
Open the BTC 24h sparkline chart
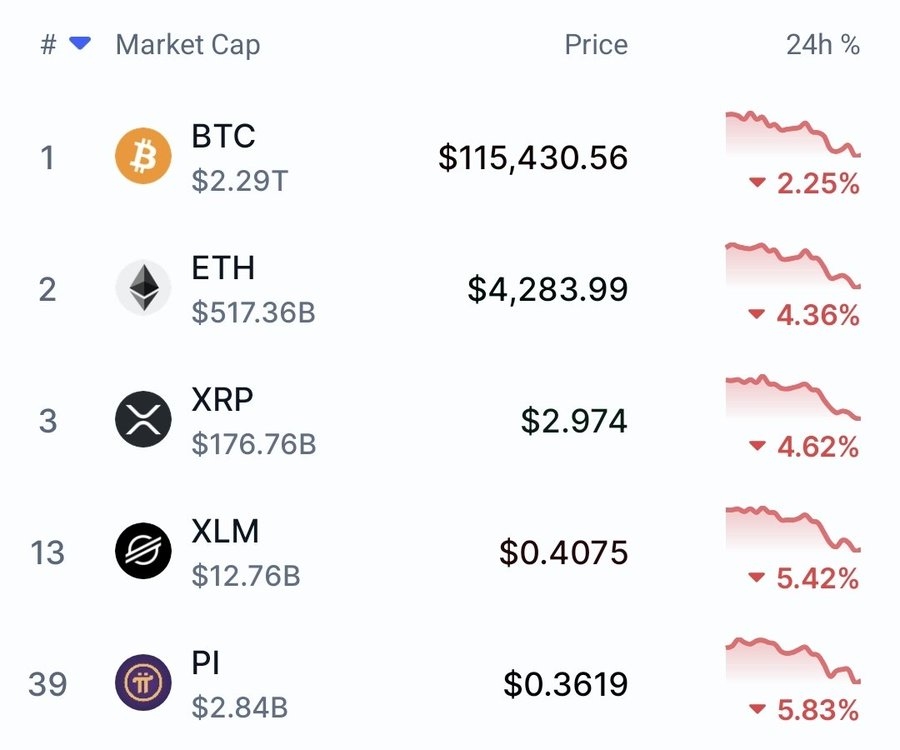(793, 134)
